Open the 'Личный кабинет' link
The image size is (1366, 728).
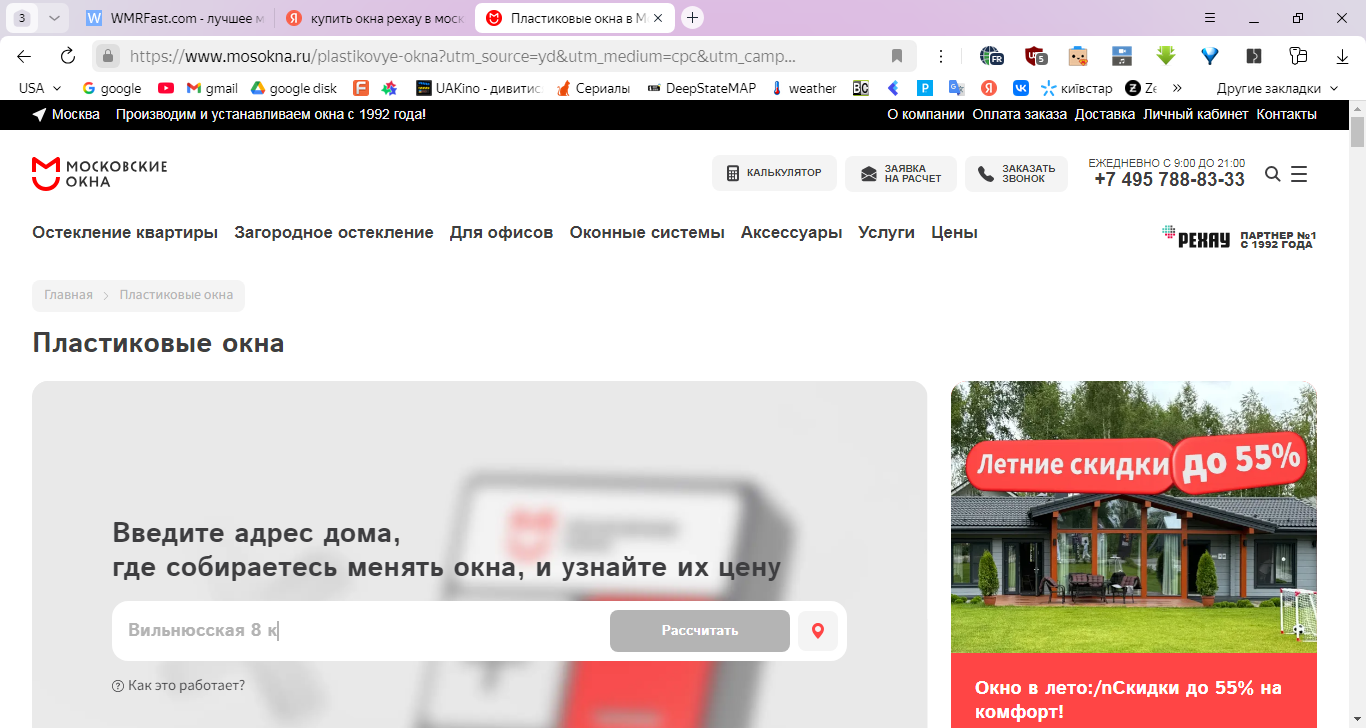point(1196,114)
